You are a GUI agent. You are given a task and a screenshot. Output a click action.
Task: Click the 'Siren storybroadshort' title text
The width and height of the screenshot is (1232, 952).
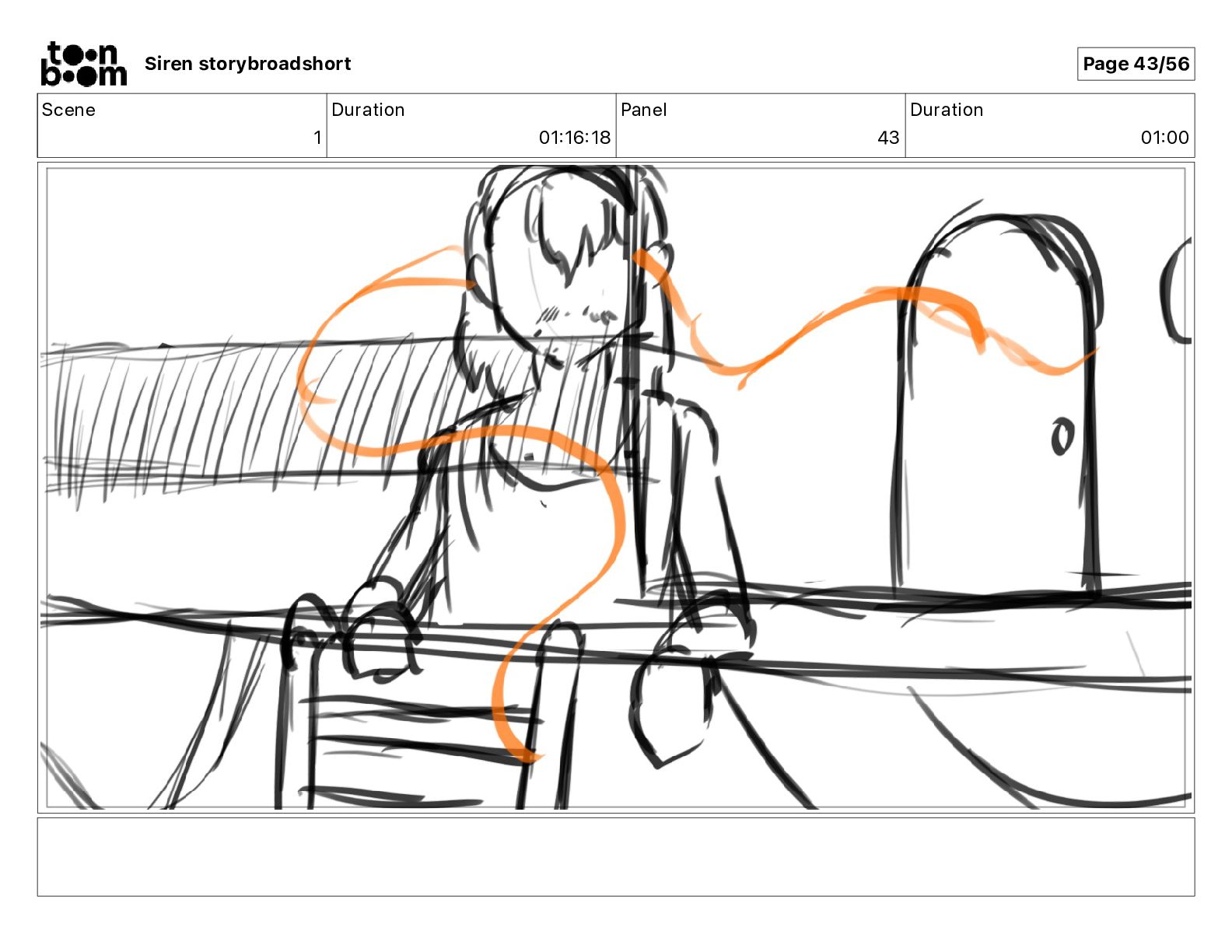(x=247, y=64)
